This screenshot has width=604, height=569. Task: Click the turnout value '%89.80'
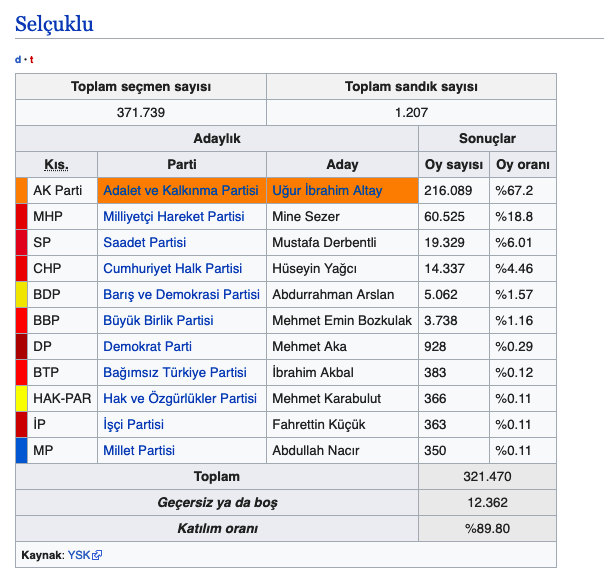[x=487, y=529]
